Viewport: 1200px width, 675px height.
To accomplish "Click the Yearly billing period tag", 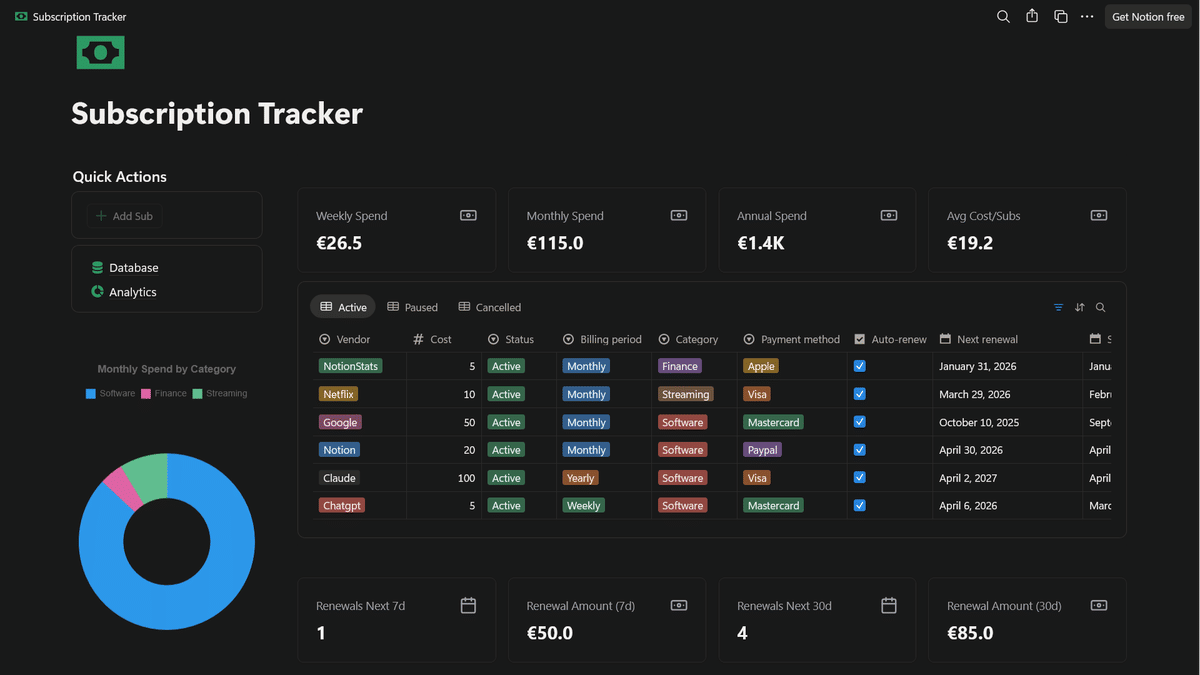I will pos(580,478).
